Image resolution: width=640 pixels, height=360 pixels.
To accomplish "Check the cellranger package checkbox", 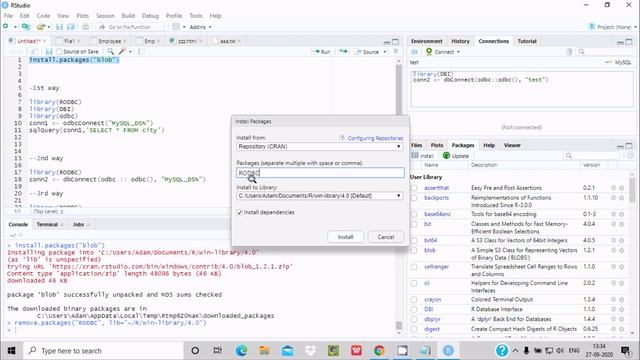I will tap(414, 267).
